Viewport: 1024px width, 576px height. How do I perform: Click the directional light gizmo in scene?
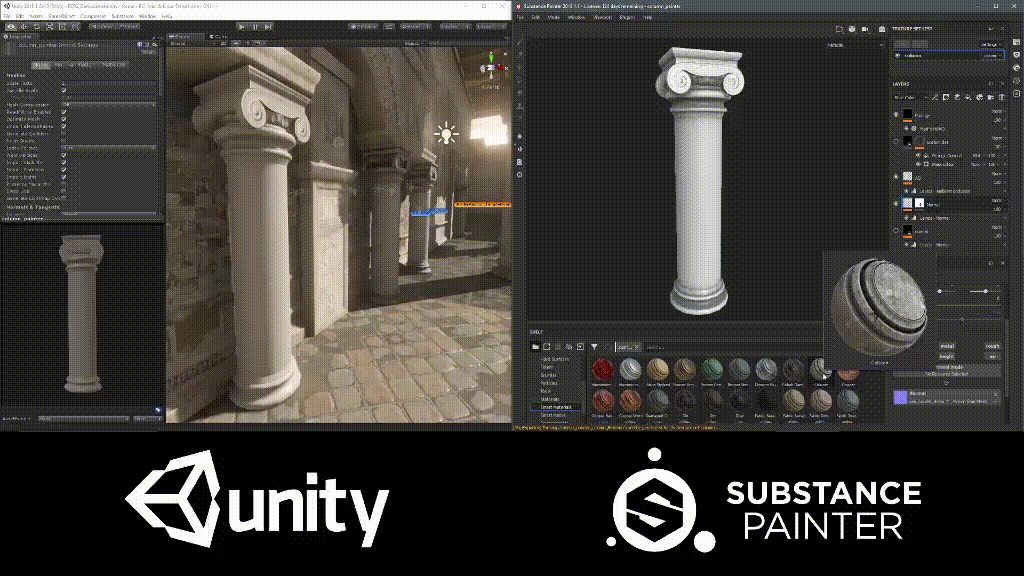click(445, 134)
